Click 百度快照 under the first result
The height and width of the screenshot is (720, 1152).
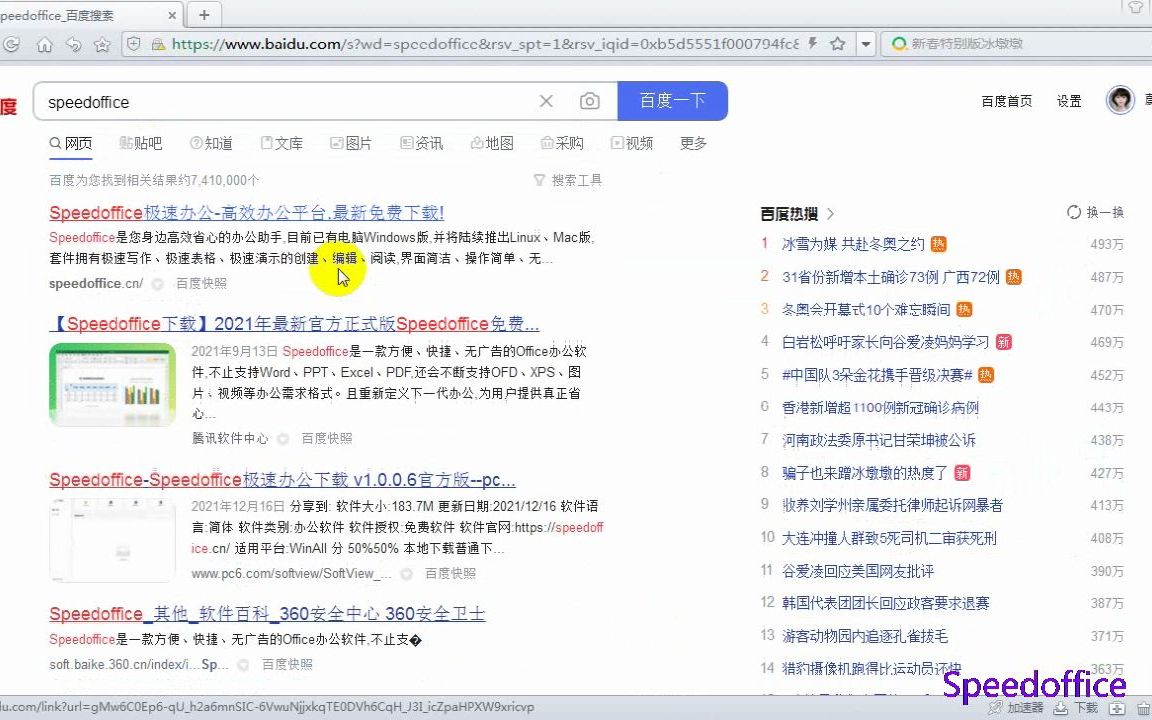coord(201,284)
